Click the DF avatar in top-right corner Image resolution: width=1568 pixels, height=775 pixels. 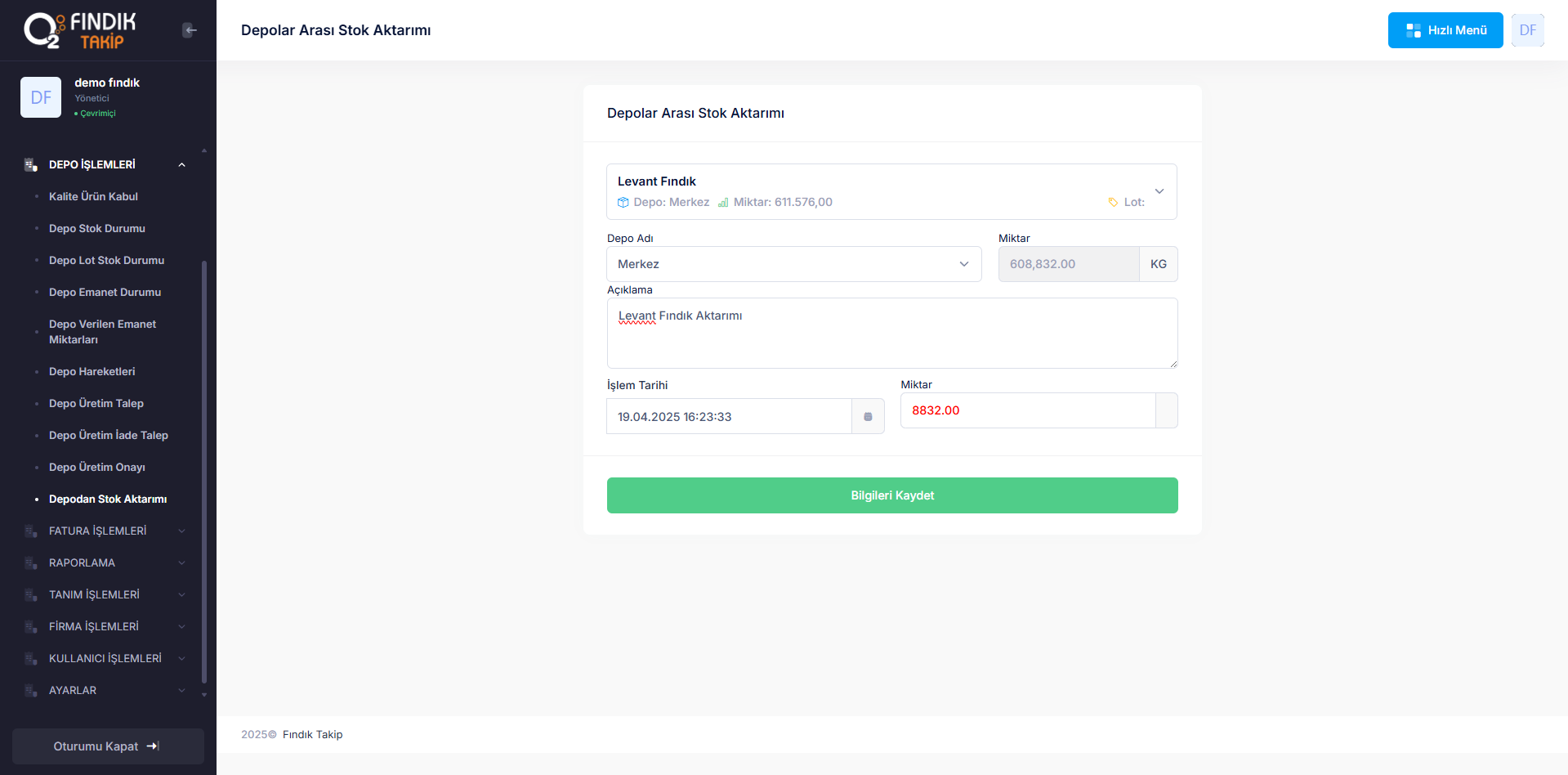pos(1527,30)
